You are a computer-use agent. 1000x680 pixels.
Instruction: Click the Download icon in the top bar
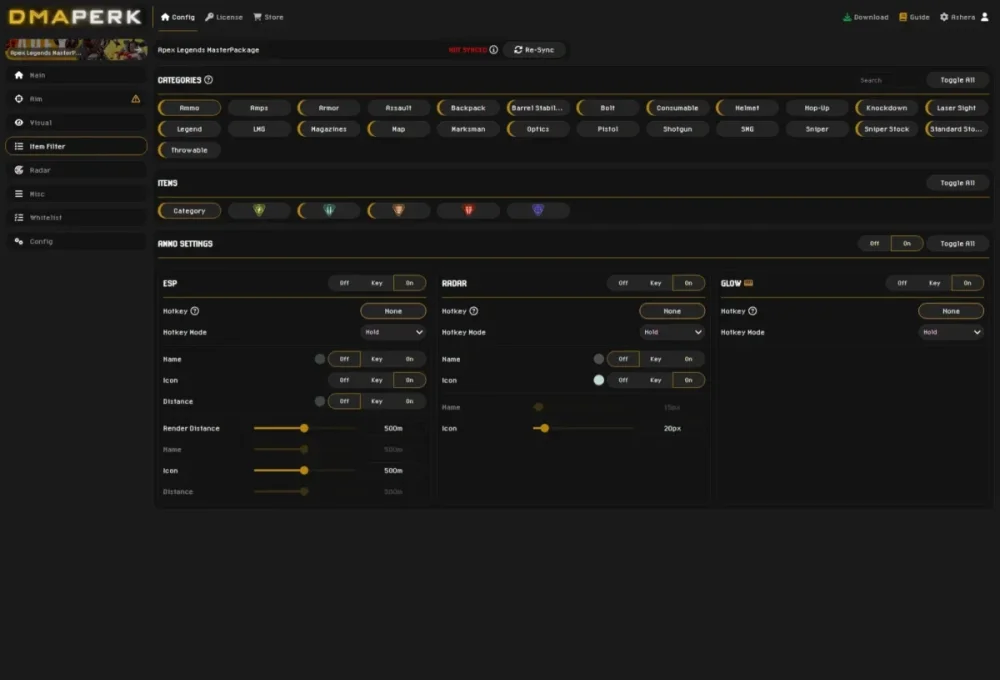[845, 17]
